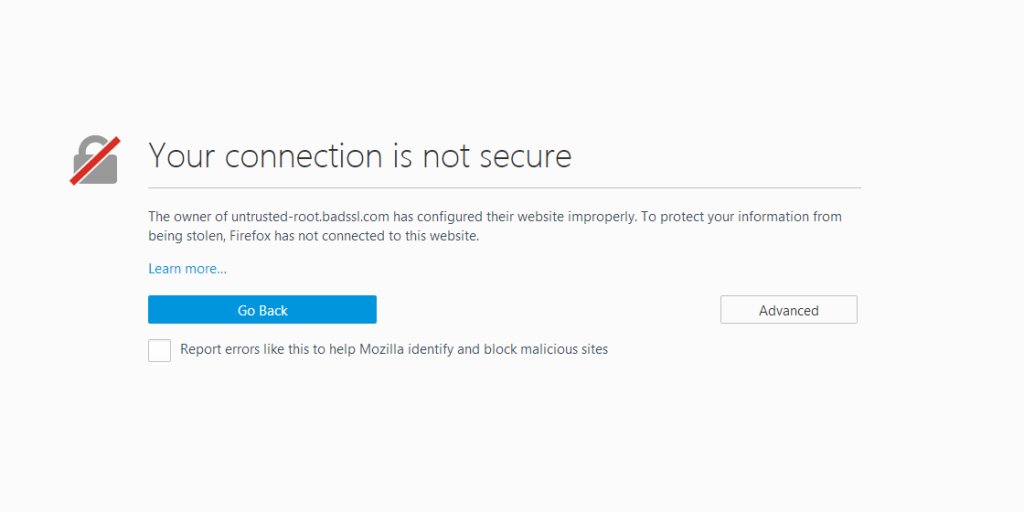
Task: Click the 'Your connection is not secure' heading
Action: coord(360,157)
